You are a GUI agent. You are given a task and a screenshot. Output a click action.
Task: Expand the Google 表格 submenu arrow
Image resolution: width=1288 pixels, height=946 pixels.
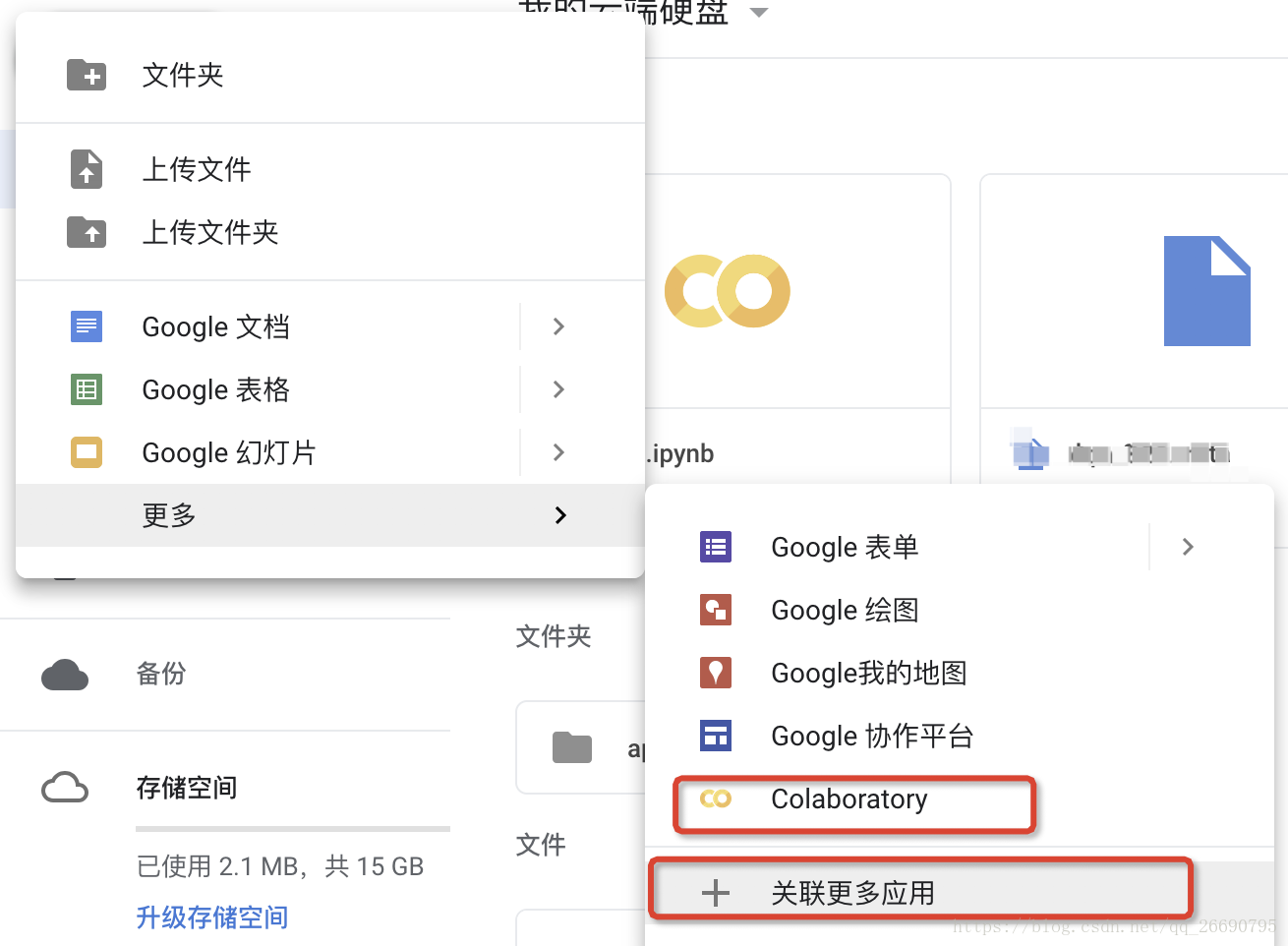(x=558, y=389)
